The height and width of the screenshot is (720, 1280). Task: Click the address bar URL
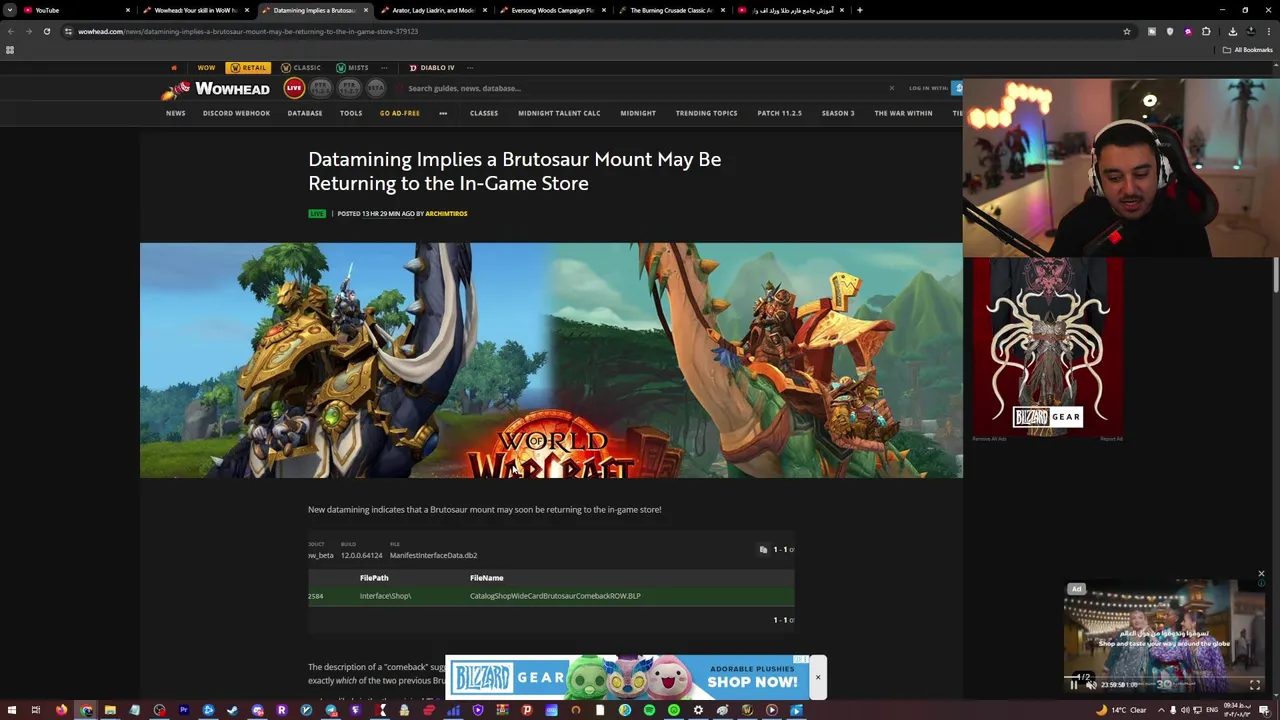click(248, 31)
